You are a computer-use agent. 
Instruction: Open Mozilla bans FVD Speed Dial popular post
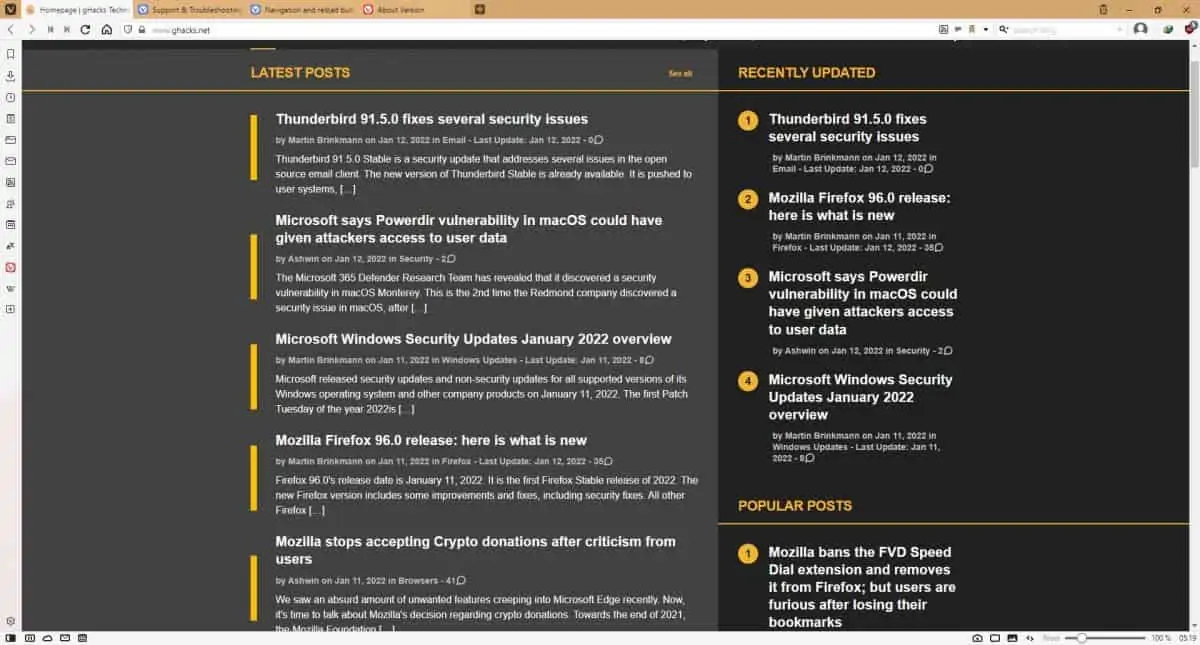click(862, 587)
